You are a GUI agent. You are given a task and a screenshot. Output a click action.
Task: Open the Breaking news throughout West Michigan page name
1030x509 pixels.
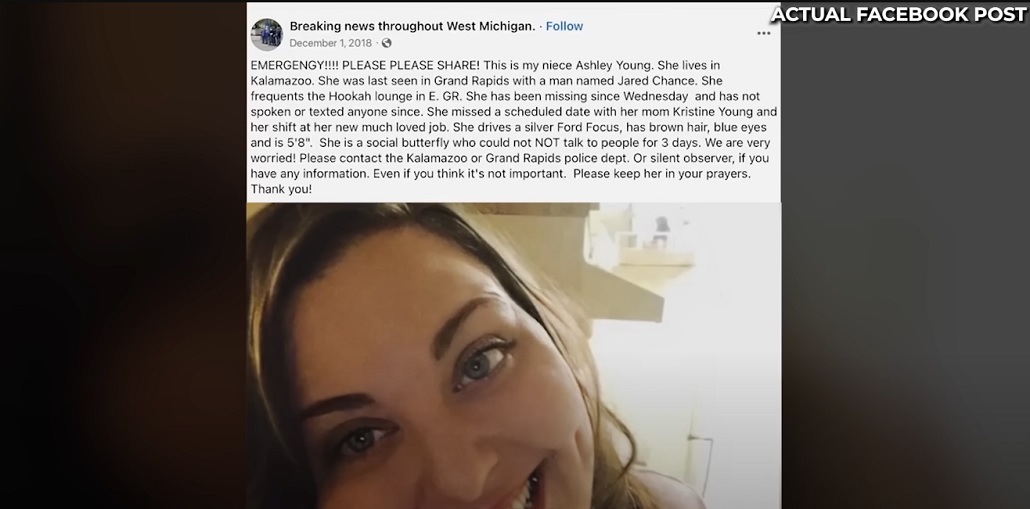pyautogui.click(x=413, y=26)
